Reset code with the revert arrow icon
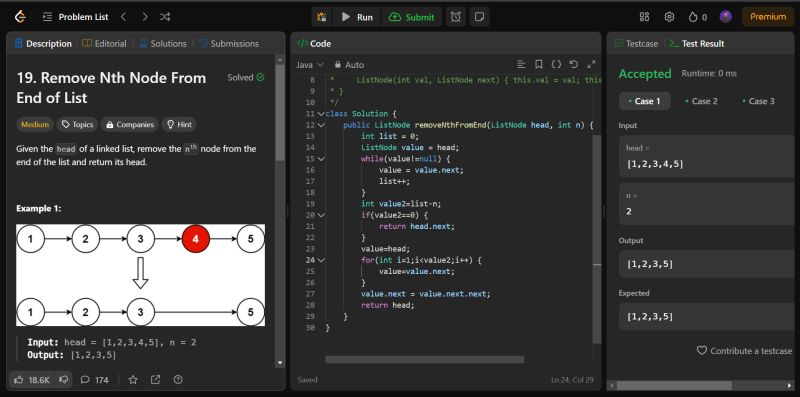 574,64
